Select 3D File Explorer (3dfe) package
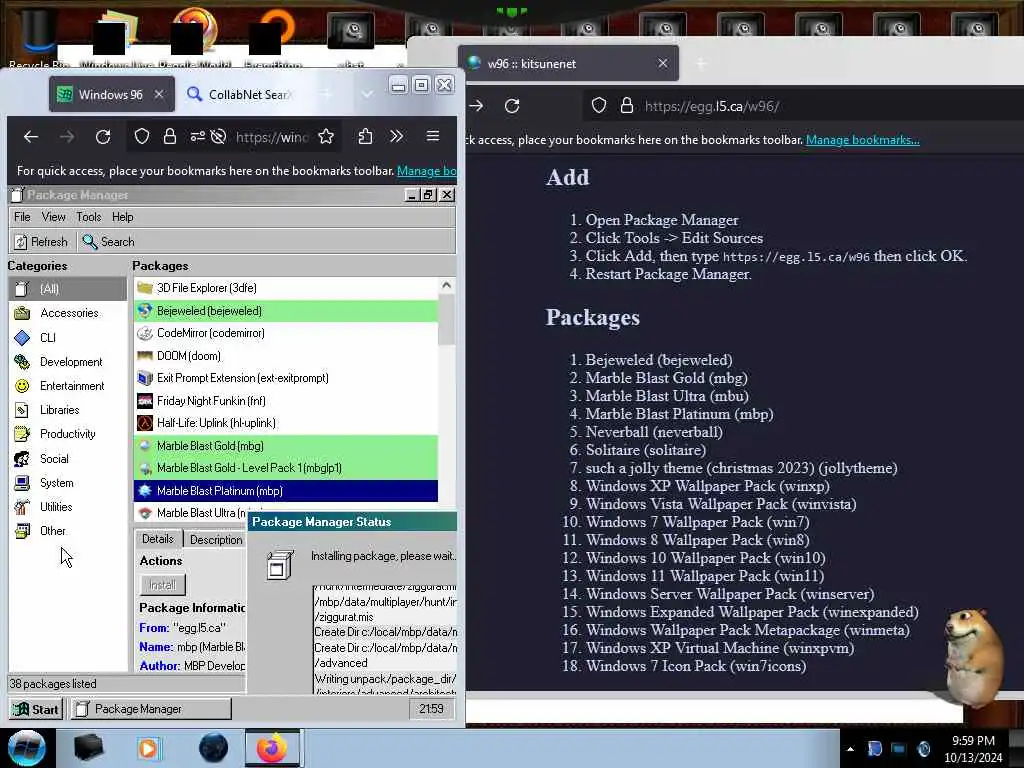Viewport: 1024px width, 768px height. pyautogui.click(x=285, y=288)
